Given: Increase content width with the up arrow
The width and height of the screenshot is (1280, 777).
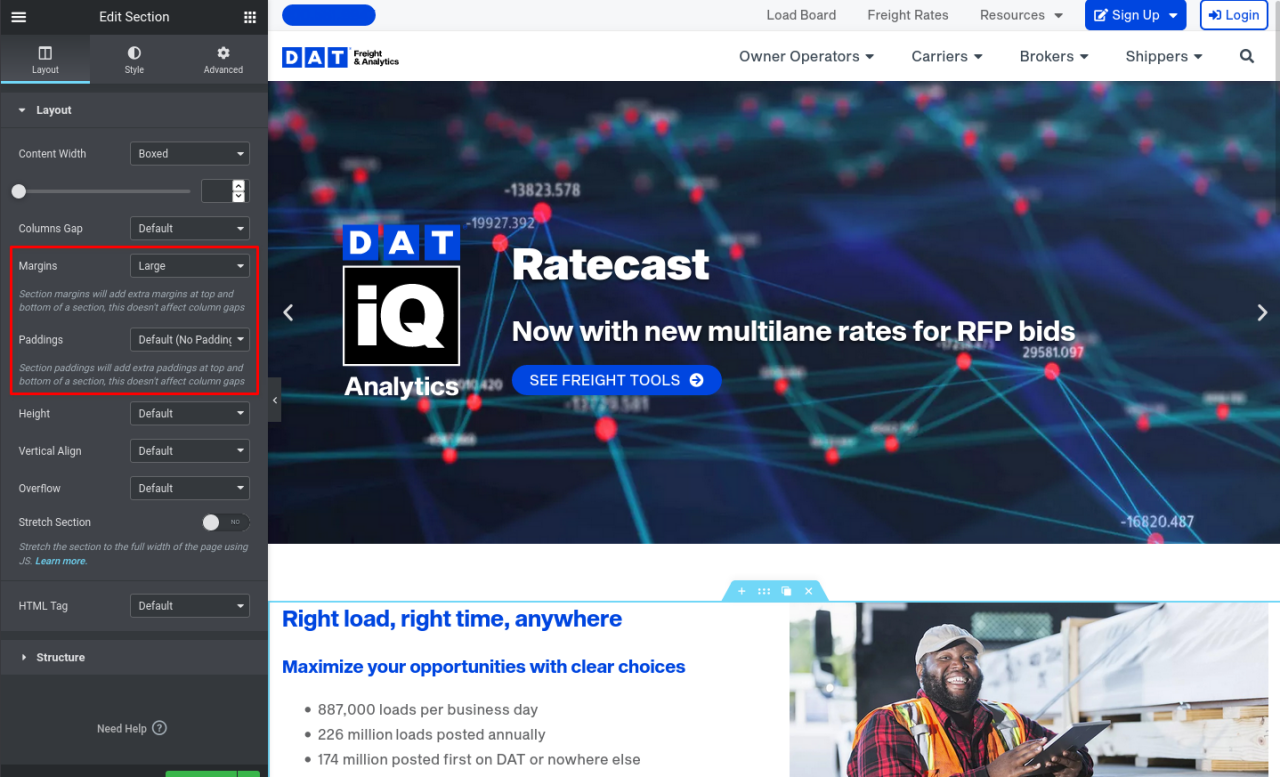Looking at the screenshot, I should click(x=238, y=185).
